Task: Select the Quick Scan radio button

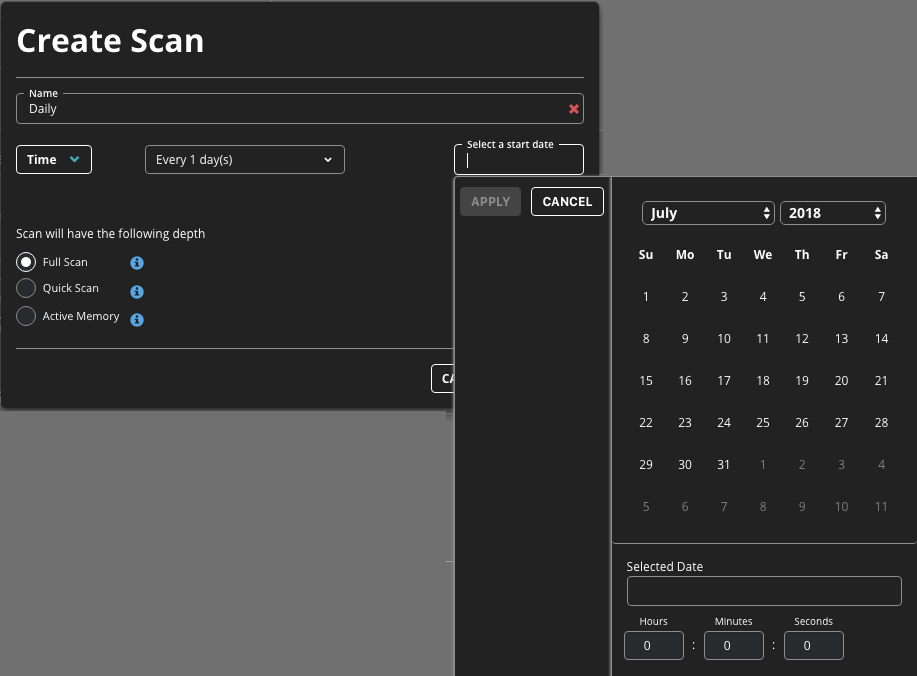Action: click(x=26, y=288)
